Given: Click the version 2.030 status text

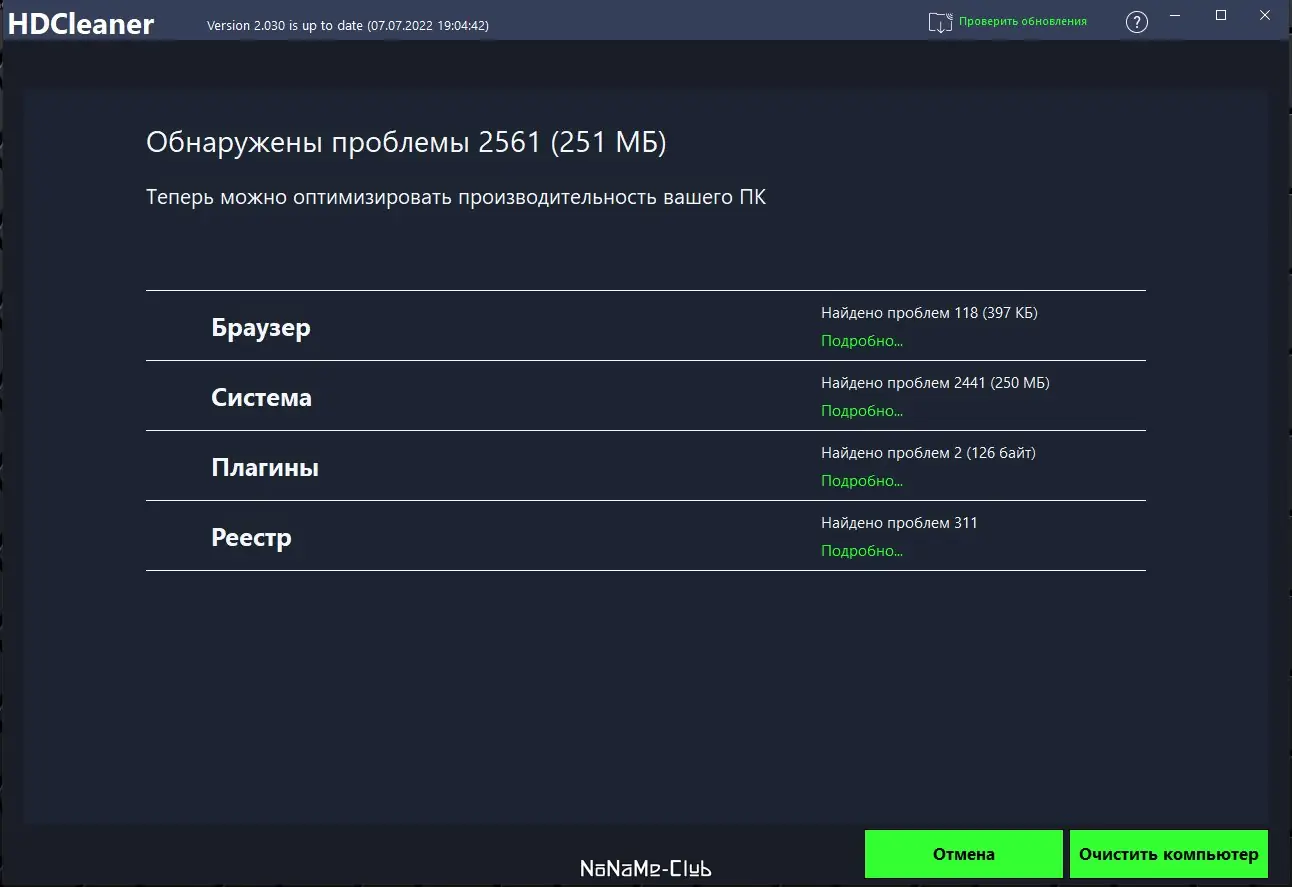Looking at the screenshot, I should (x=347, y=25).
